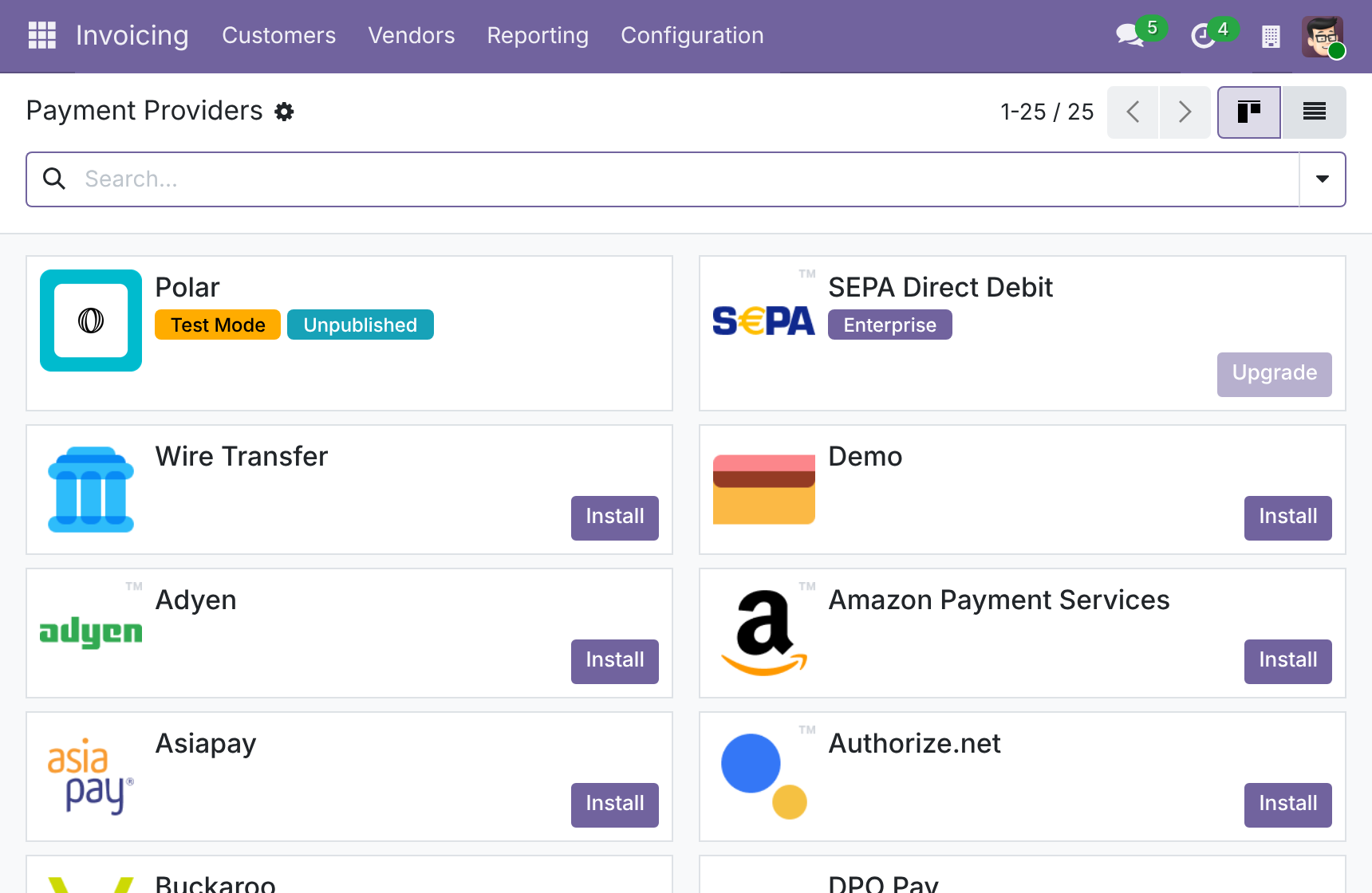Go to previous page of records
The height and width of the screenshot is (893, 1372).
[x=1133, y=112]
